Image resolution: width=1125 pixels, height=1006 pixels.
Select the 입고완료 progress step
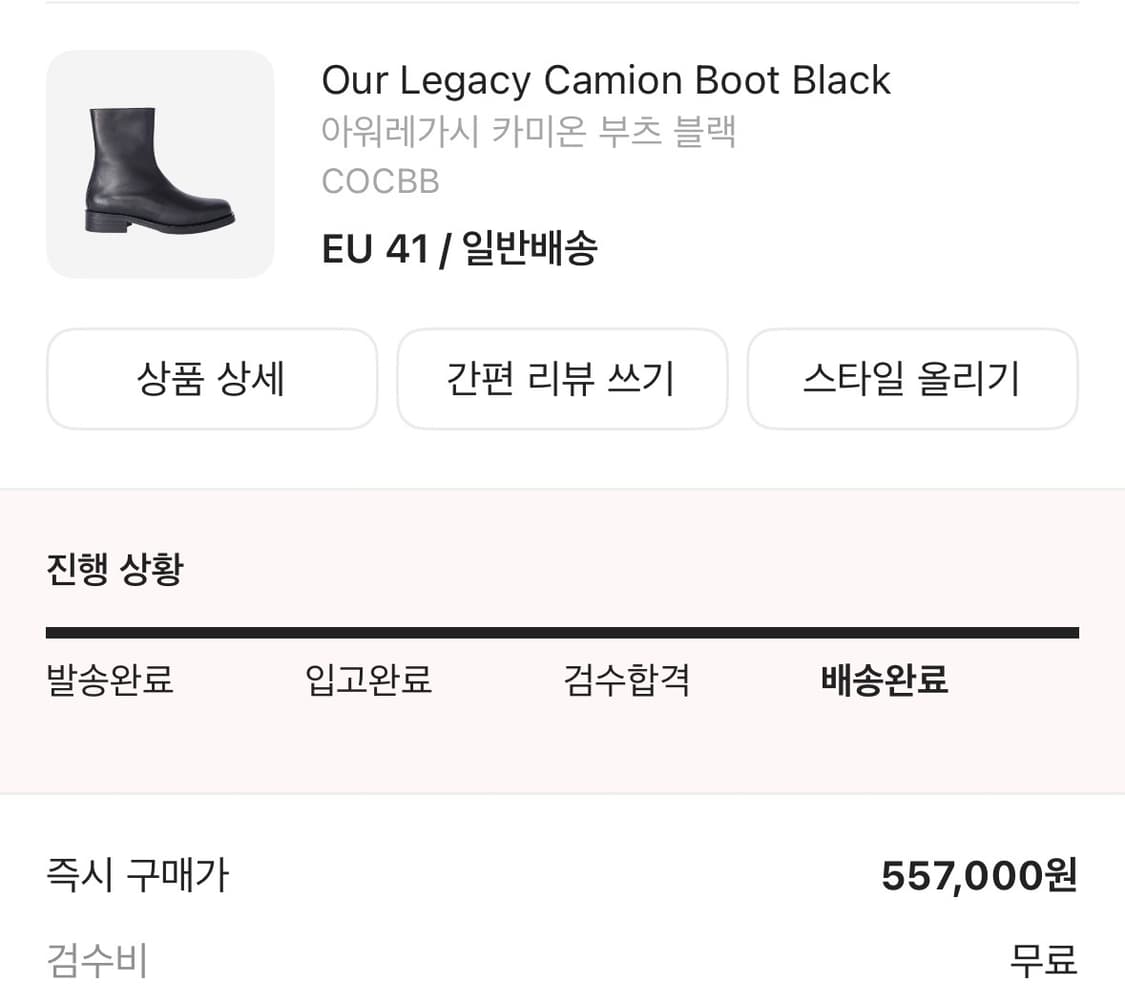click(x=368, y=680)
